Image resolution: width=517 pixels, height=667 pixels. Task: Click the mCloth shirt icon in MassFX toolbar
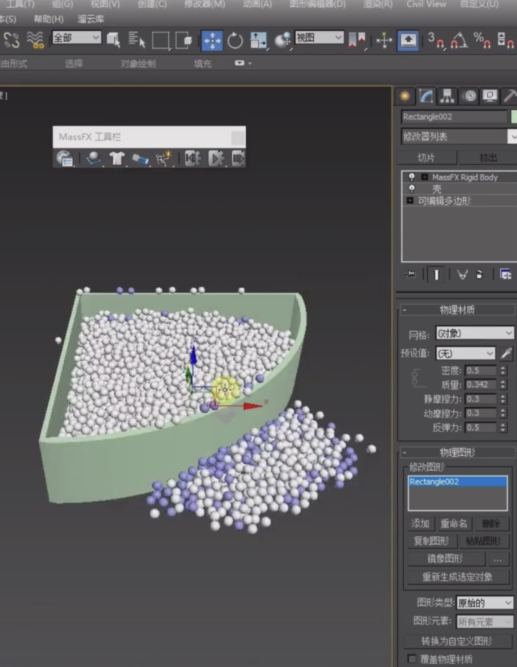[117, 158]
